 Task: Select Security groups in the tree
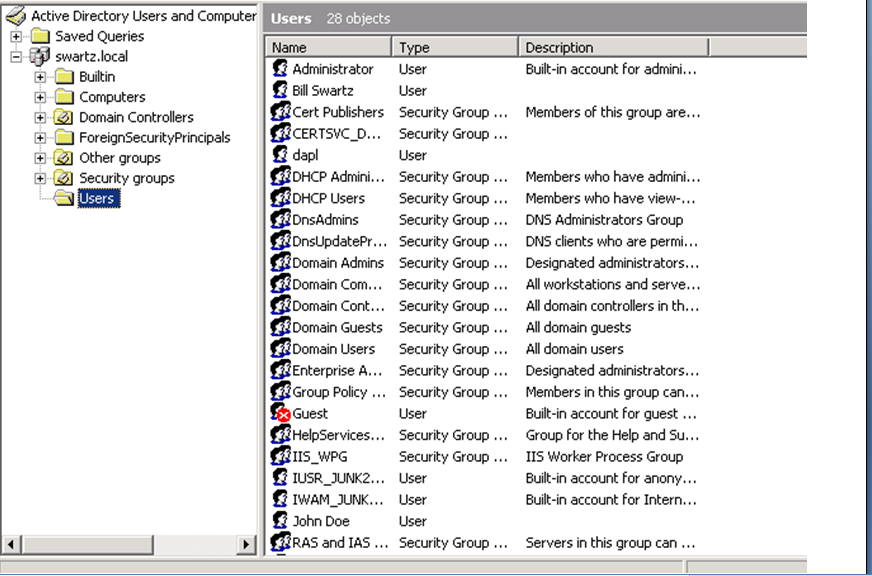[127, 178]
